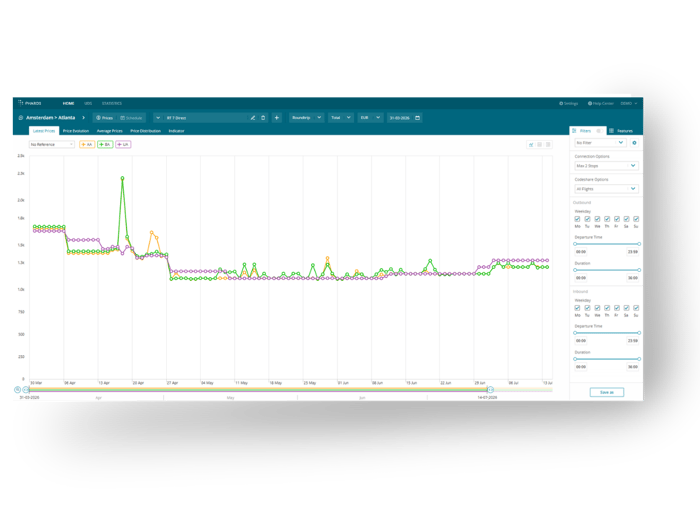The height and width of the screenshot is (525, 700).
Task: Select the rightmost list view icon
Action: coord(548,145)
